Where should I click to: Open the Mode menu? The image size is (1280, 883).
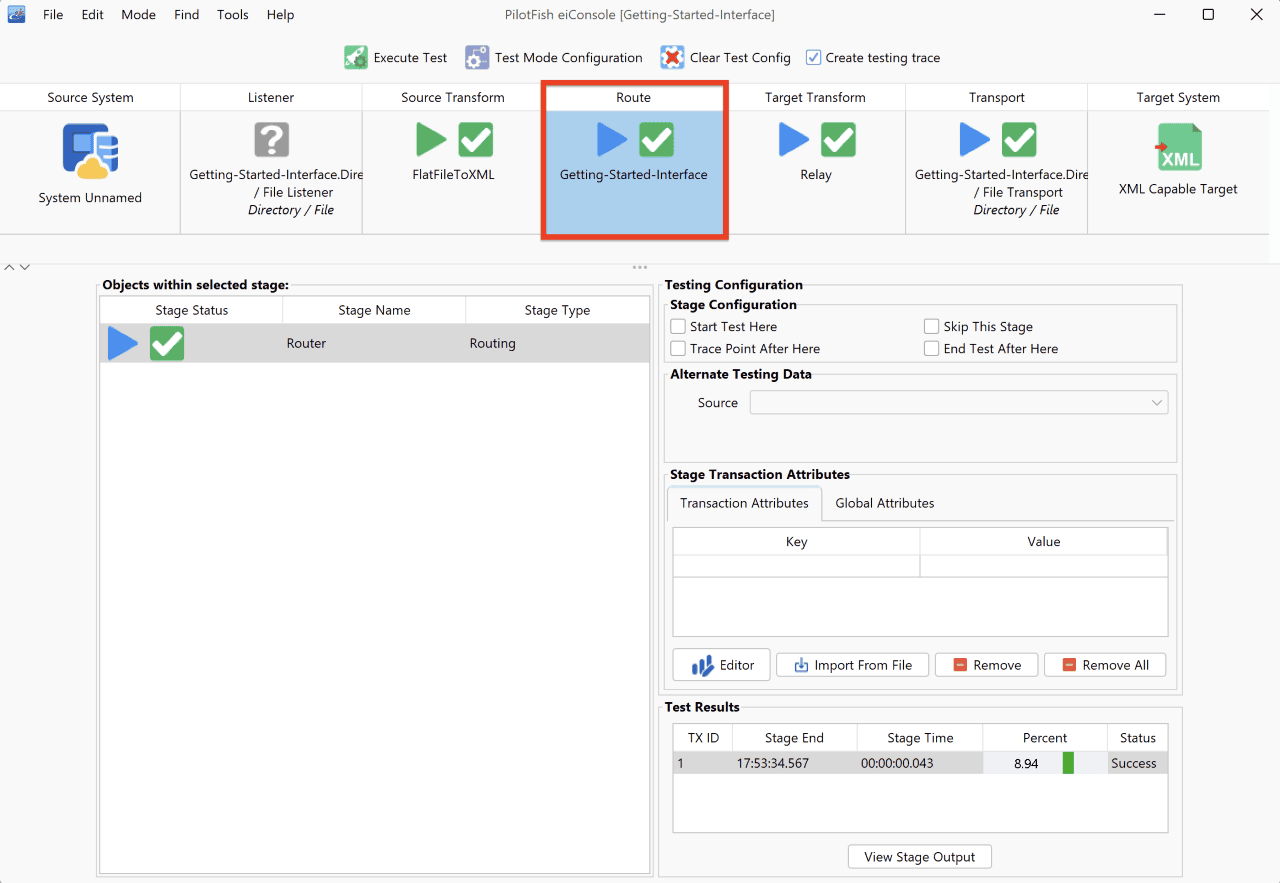point(139,15)
